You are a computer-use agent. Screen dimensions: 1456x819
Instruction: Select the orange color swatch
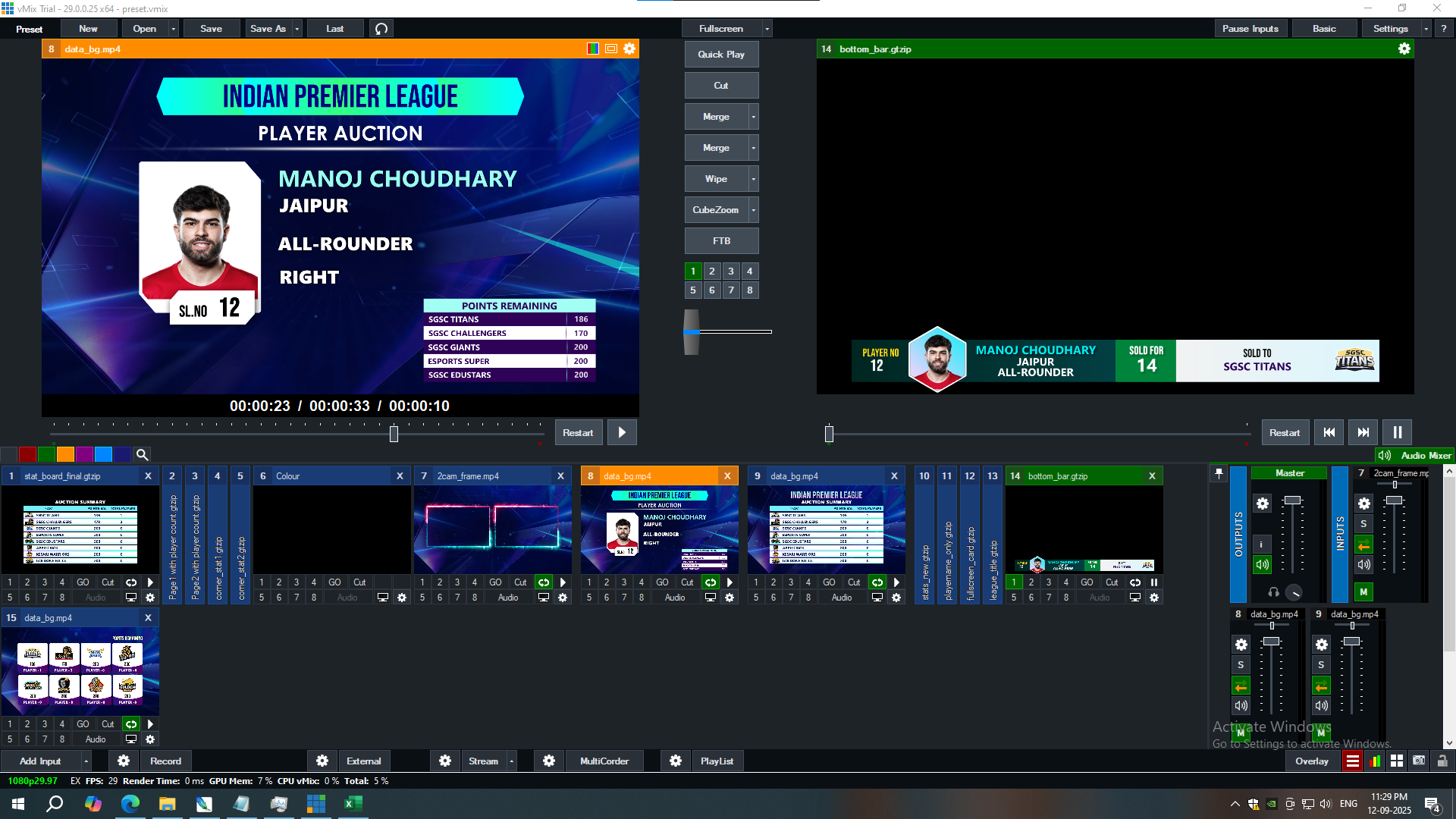click(x=65, y=455)
